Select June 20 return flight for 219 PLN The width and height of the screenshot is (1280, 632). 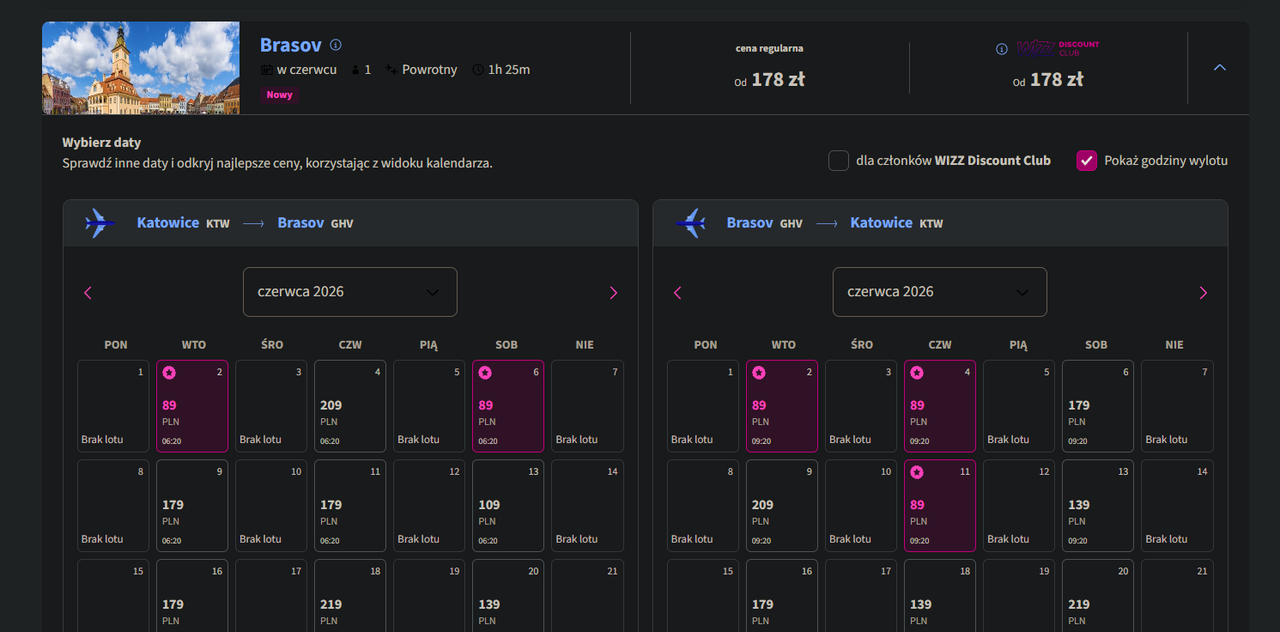[x=1098, y=596]
